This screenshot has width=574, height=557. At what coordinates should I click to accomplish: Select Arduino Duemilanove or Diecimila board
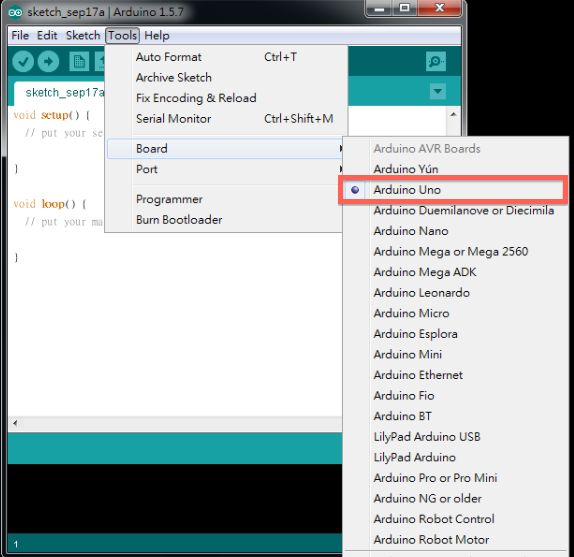click(455, 210)
